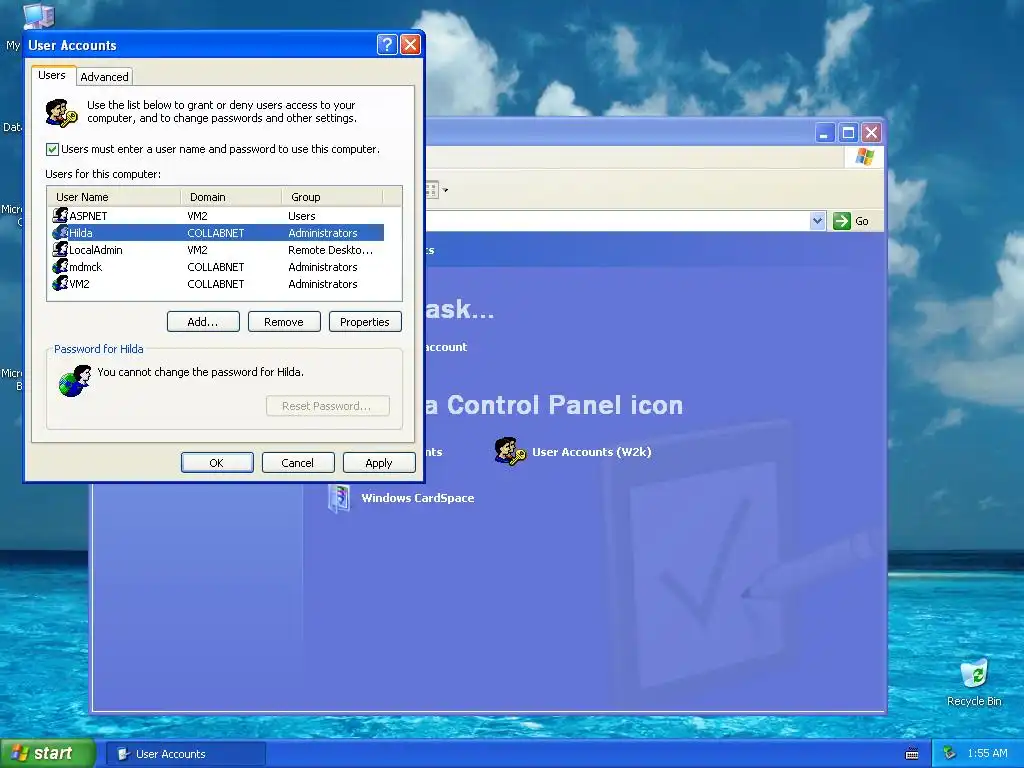
Task: Click the Reset Password... button
Action: (x=328, y=406)
